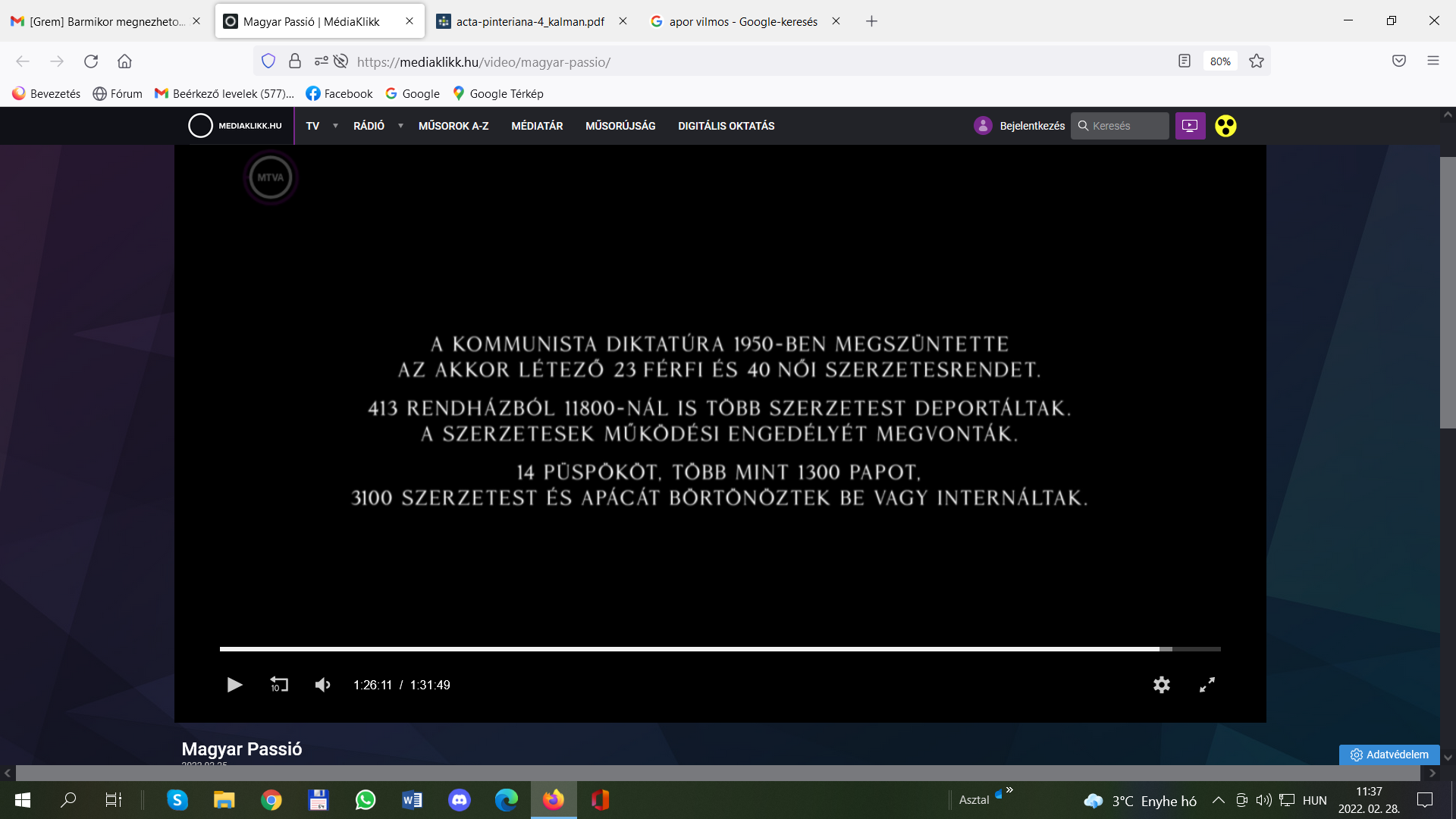Open the MediaKlikk.hu logo home link
1456x819 pixels.
tap(235, 126)
